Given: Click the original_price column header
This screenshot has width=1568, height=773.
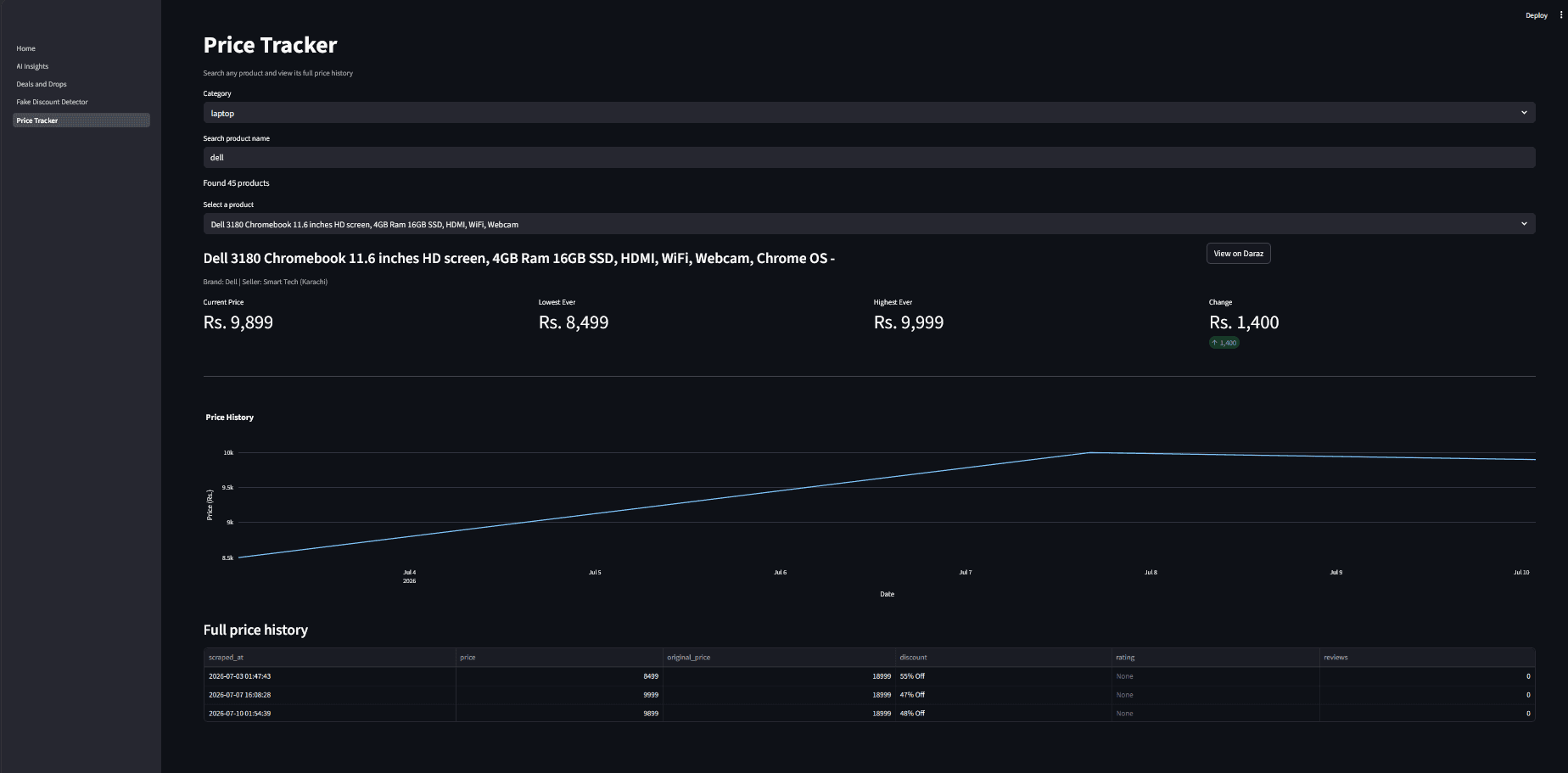Looking at the screenshot, I should point(779,658).
